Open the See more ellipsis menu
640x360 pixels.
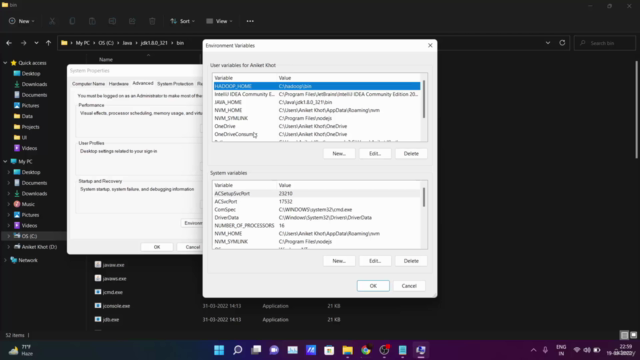point(250,21)
